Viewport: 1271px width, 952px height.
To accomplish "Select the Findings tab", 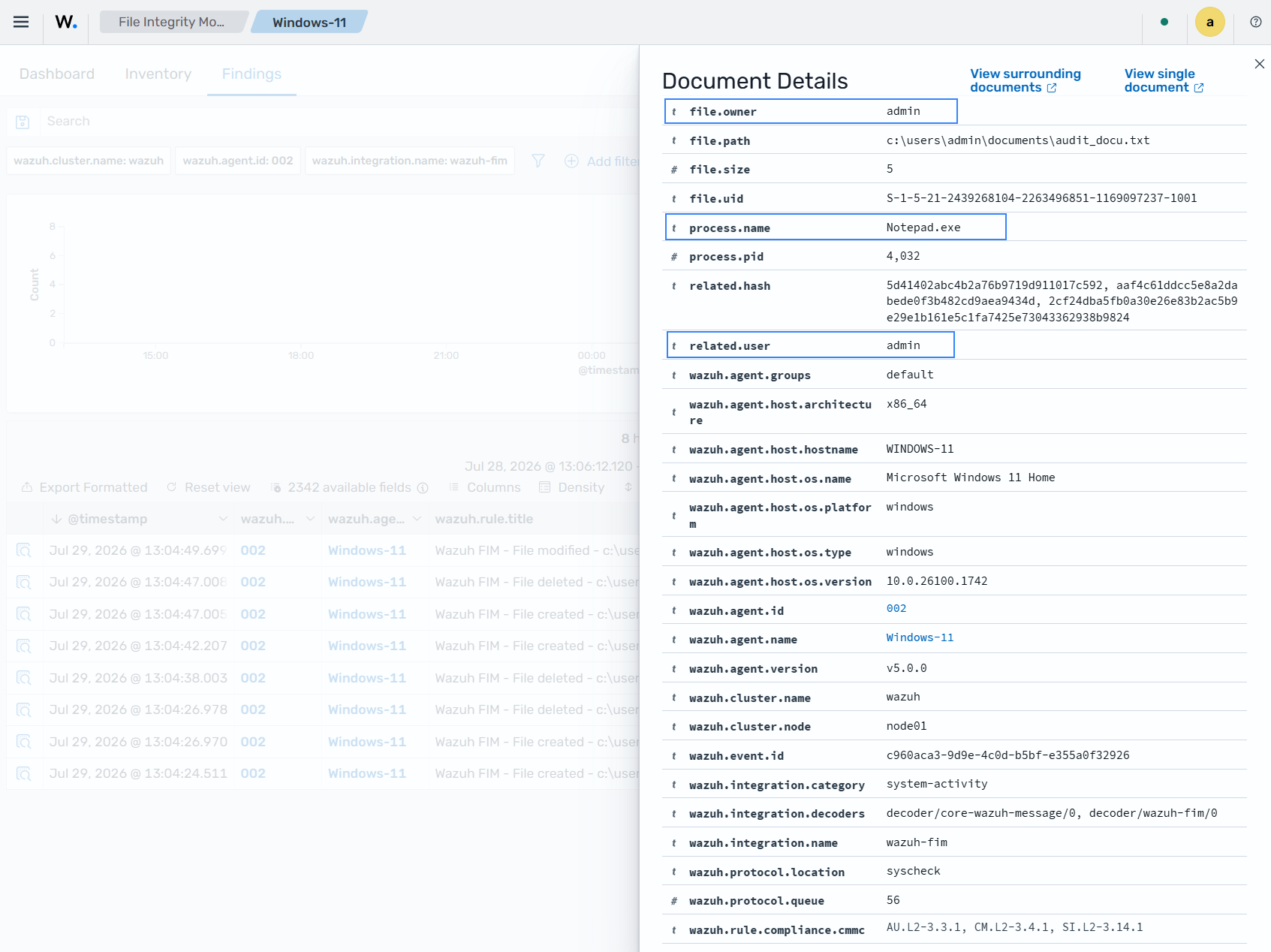I will [251, 74].
